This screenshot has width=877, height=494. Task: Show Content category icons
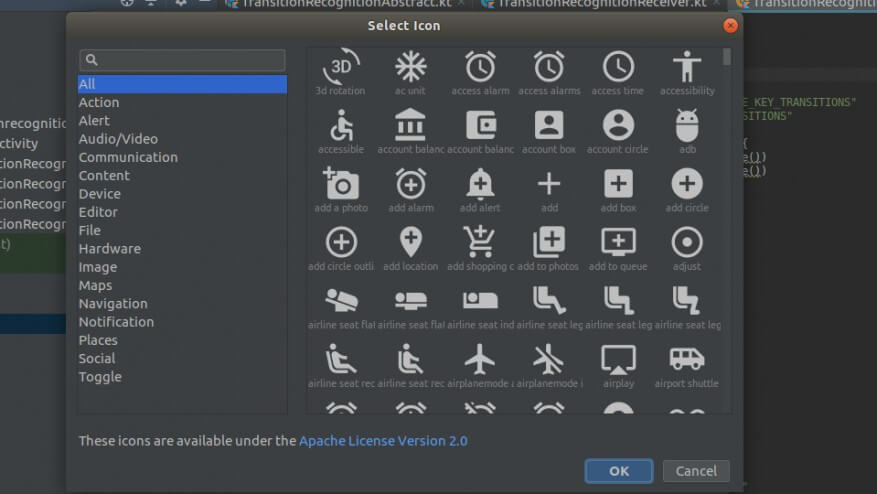coord(182,175)
